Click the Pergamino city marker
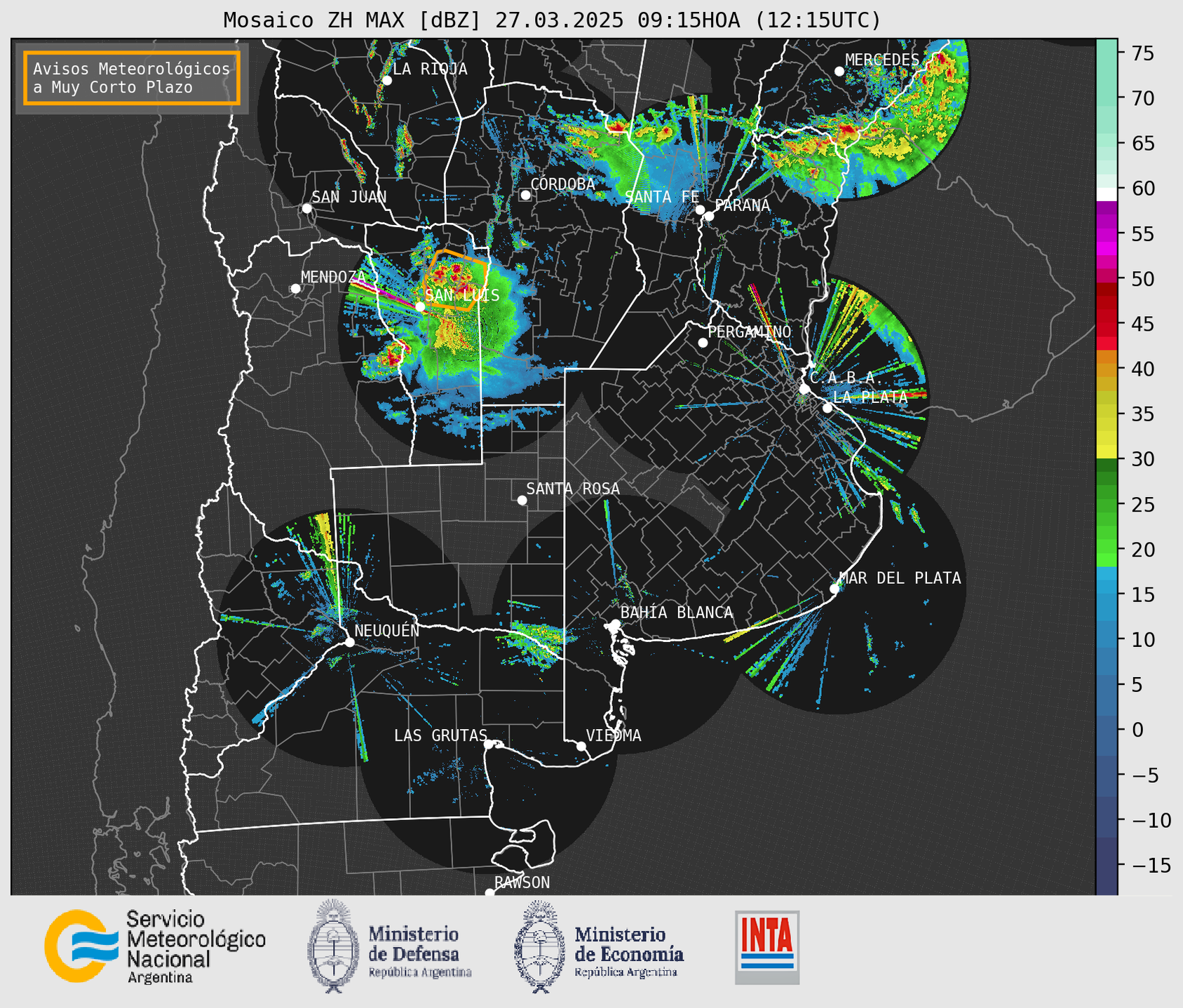Screen dimensions: 1183x1008 703,343
